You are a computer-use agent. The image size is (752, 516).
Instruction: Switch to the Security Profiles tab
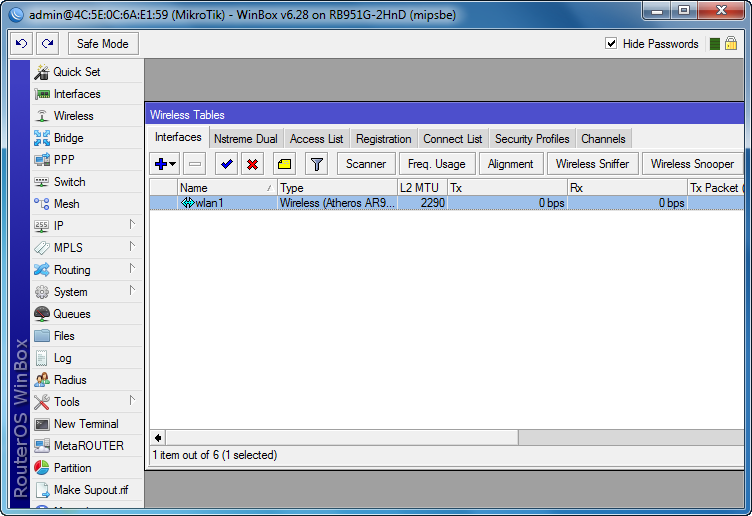coord(532,139)
